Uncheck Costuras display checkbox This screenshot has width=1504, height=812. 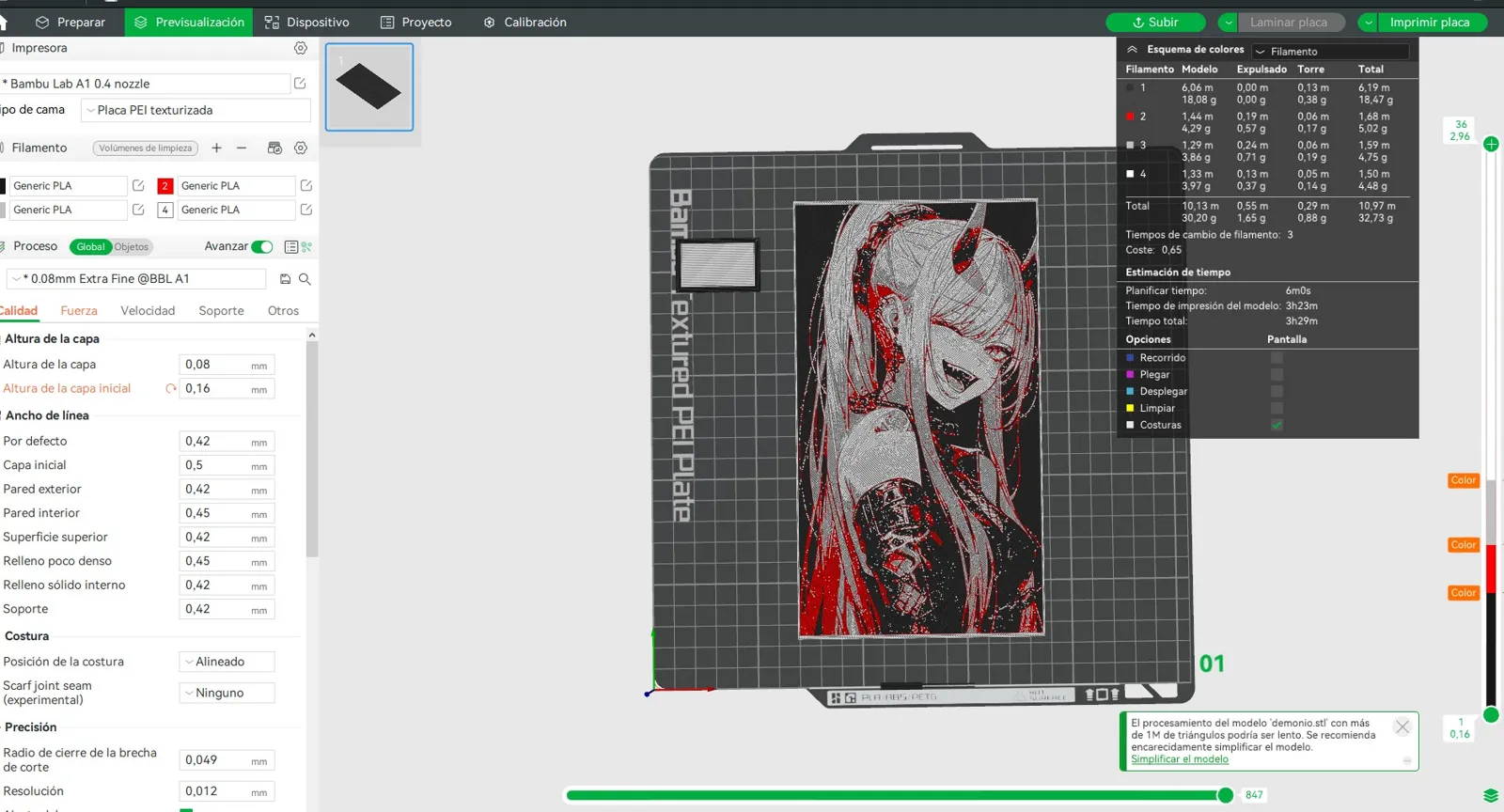(x=1277, y=426)
